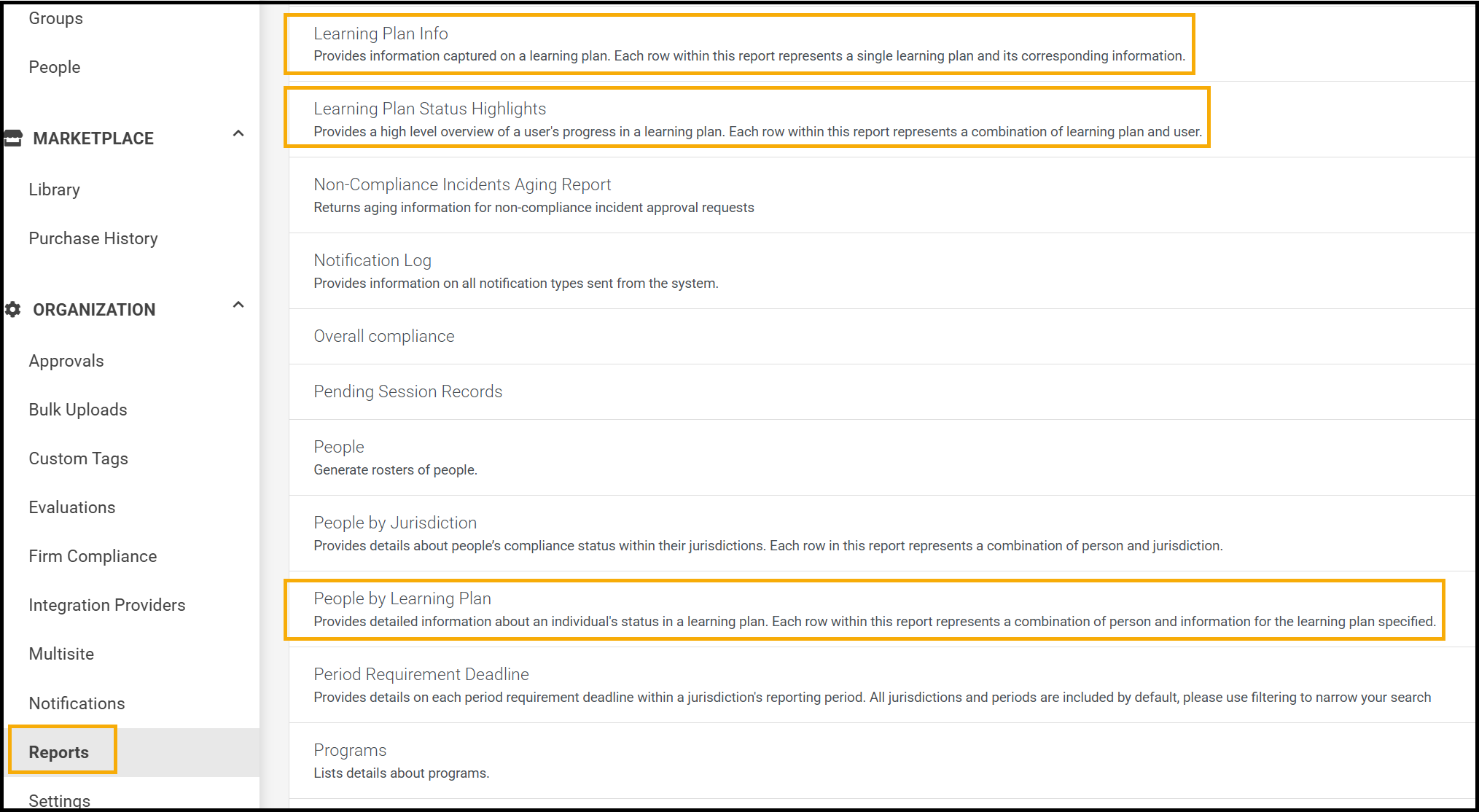Click the Organization gear icon
This screenshot has width=1479, height=812.
click(x=13, y=310)
